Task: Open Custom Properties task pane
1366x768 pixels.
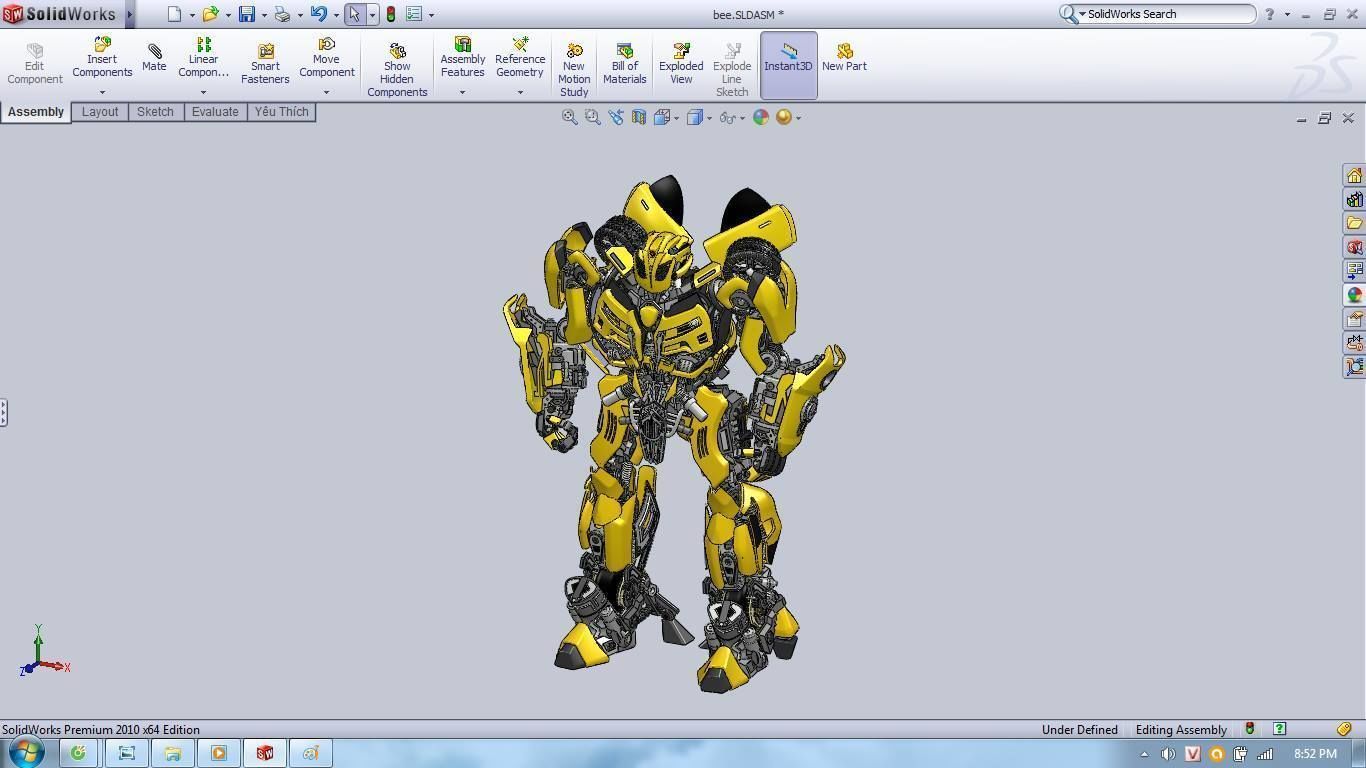Action: [x=1354, y=319]
